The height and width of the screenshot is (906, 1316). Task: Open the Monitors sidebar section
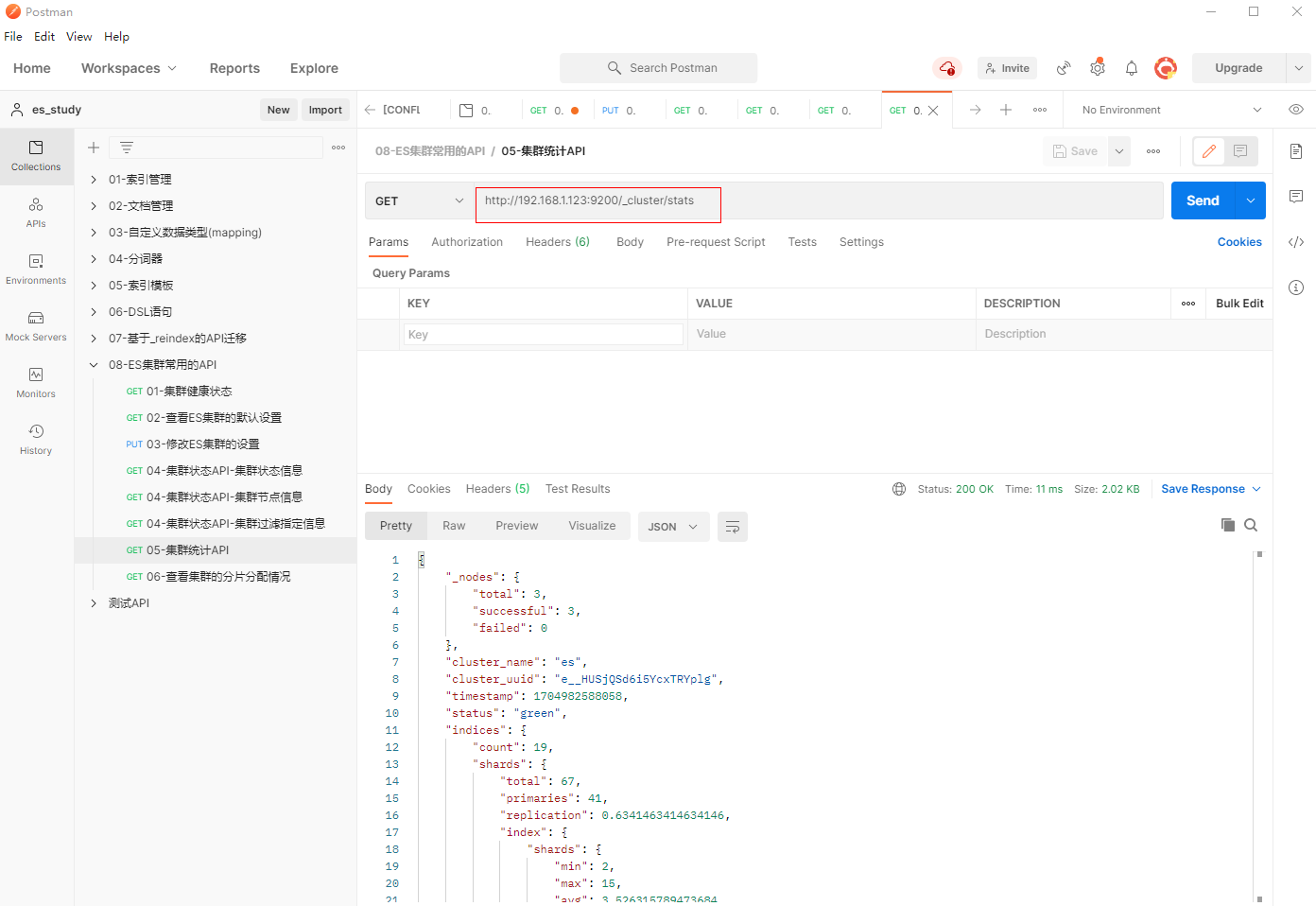tap(36, 382)
